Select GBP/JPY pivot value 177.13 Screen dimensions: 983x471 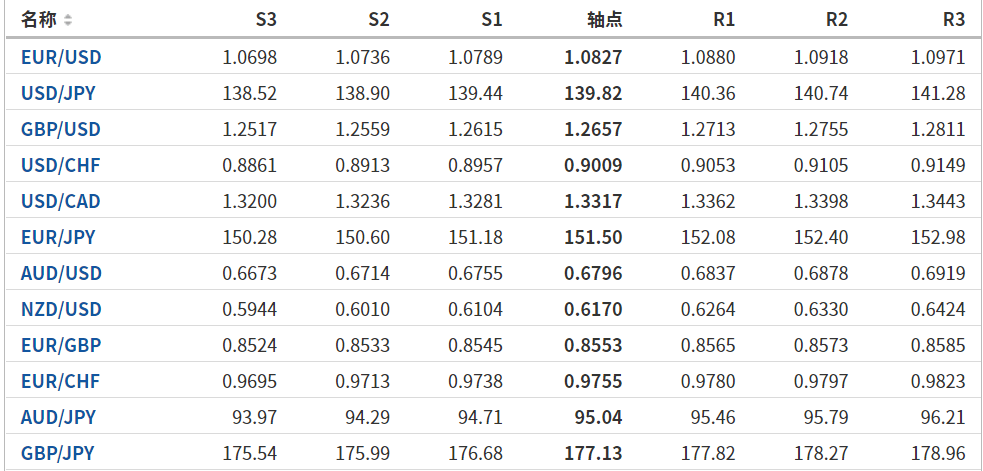click(x=593, y=453)
